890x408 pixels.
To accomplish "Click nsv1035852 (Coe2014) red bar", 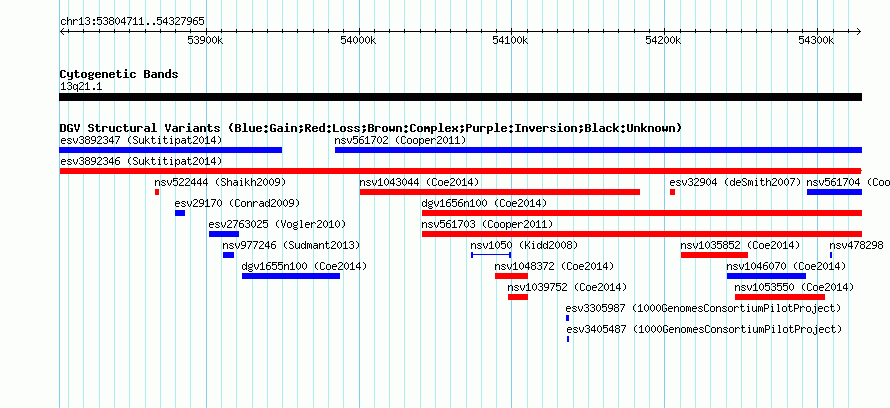I will (714, 255).
